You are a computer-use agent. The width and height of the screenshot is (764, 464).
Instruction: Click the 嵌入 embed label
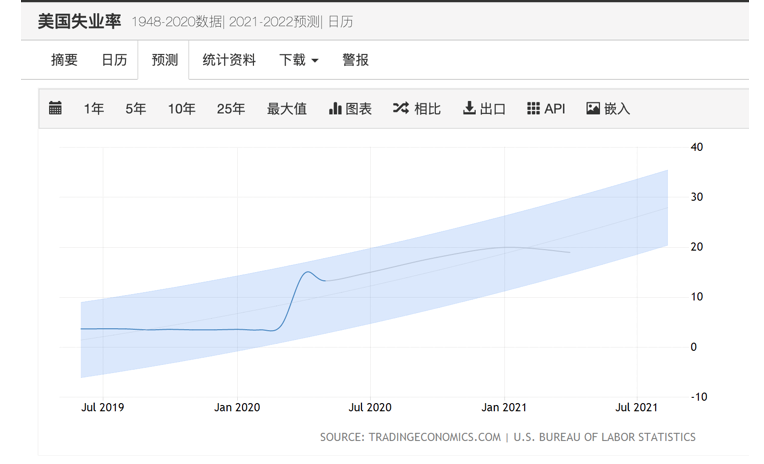617,109
